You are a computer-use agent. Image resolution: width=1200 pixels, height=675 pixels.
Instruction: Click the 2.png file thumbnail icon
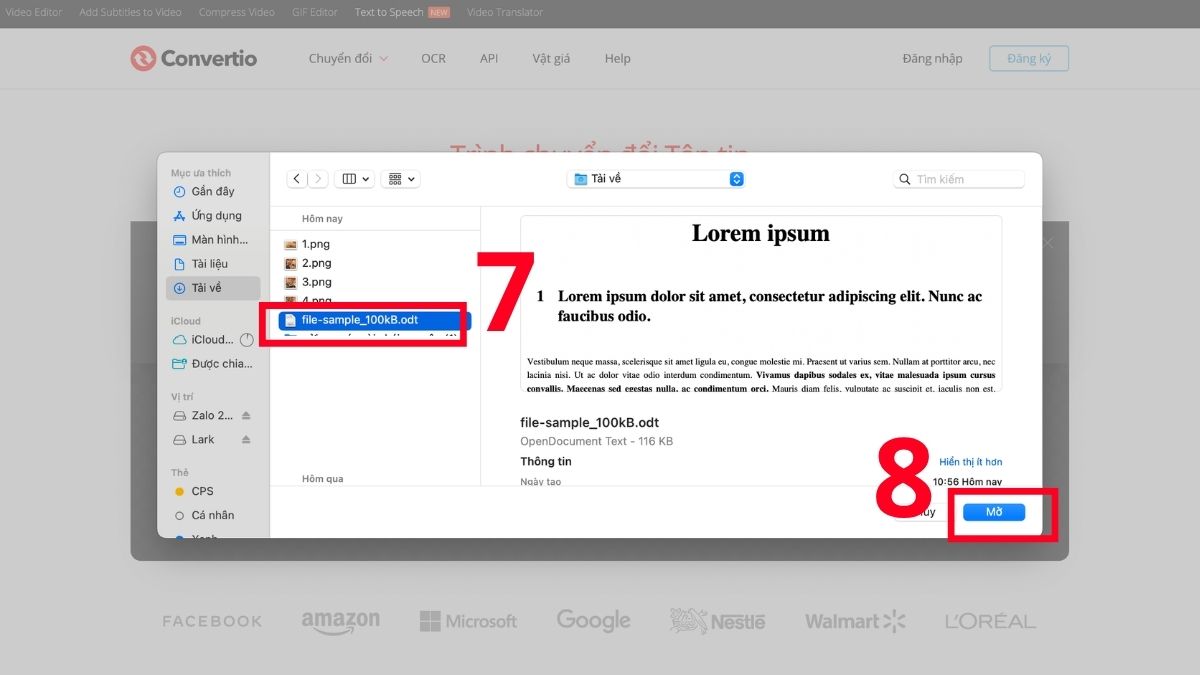291,263
